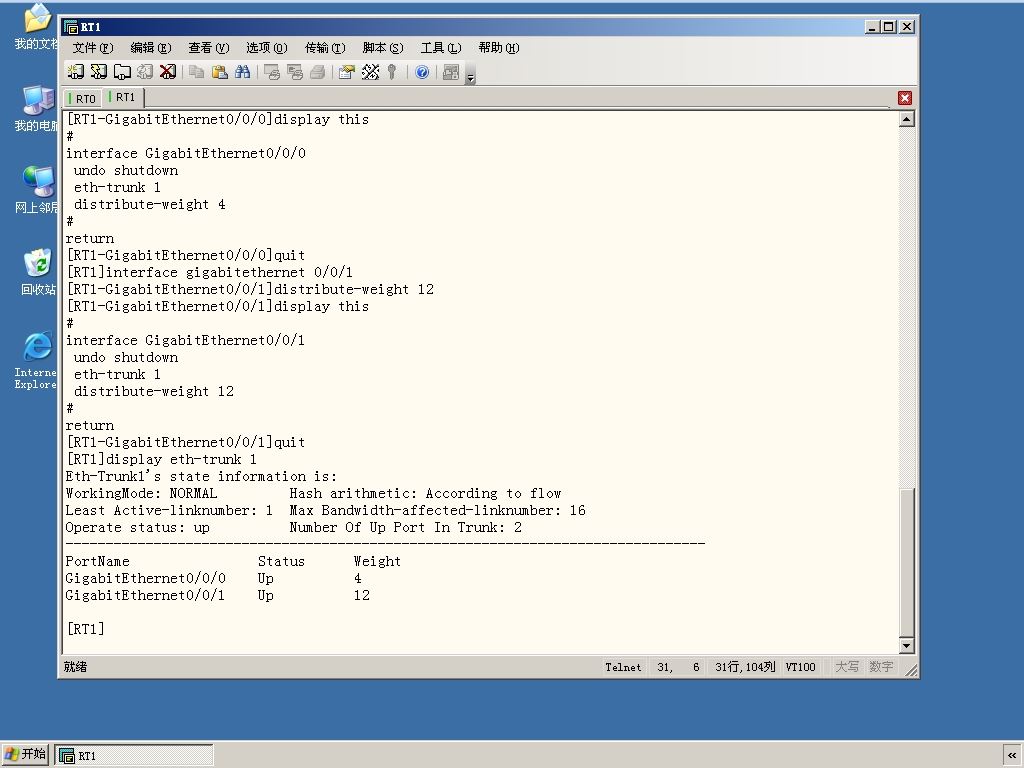Click 'Operate status: up' text
1024x768 pixels.
pyautogui.click(x=137, y=527)
